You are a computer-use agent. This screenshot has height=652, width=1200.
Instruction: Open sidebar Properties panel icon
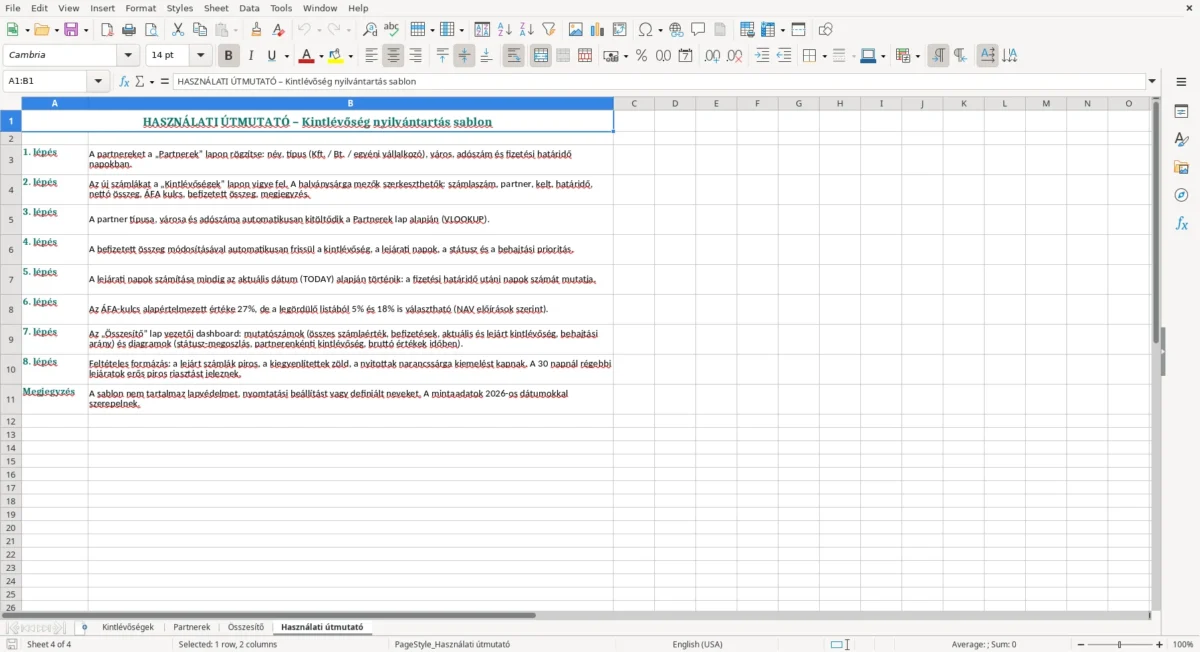(1181, 111)
